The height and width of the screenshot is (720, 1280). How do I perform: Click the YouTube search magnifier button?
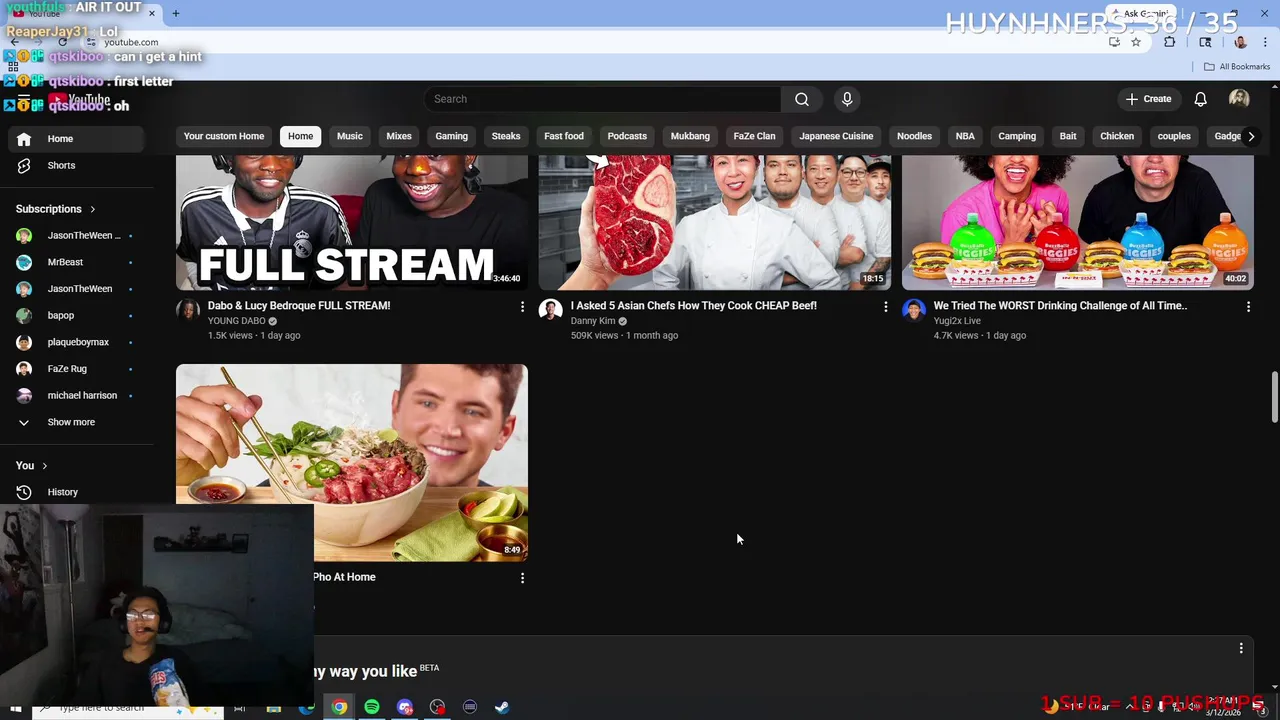tap(801, 99)
